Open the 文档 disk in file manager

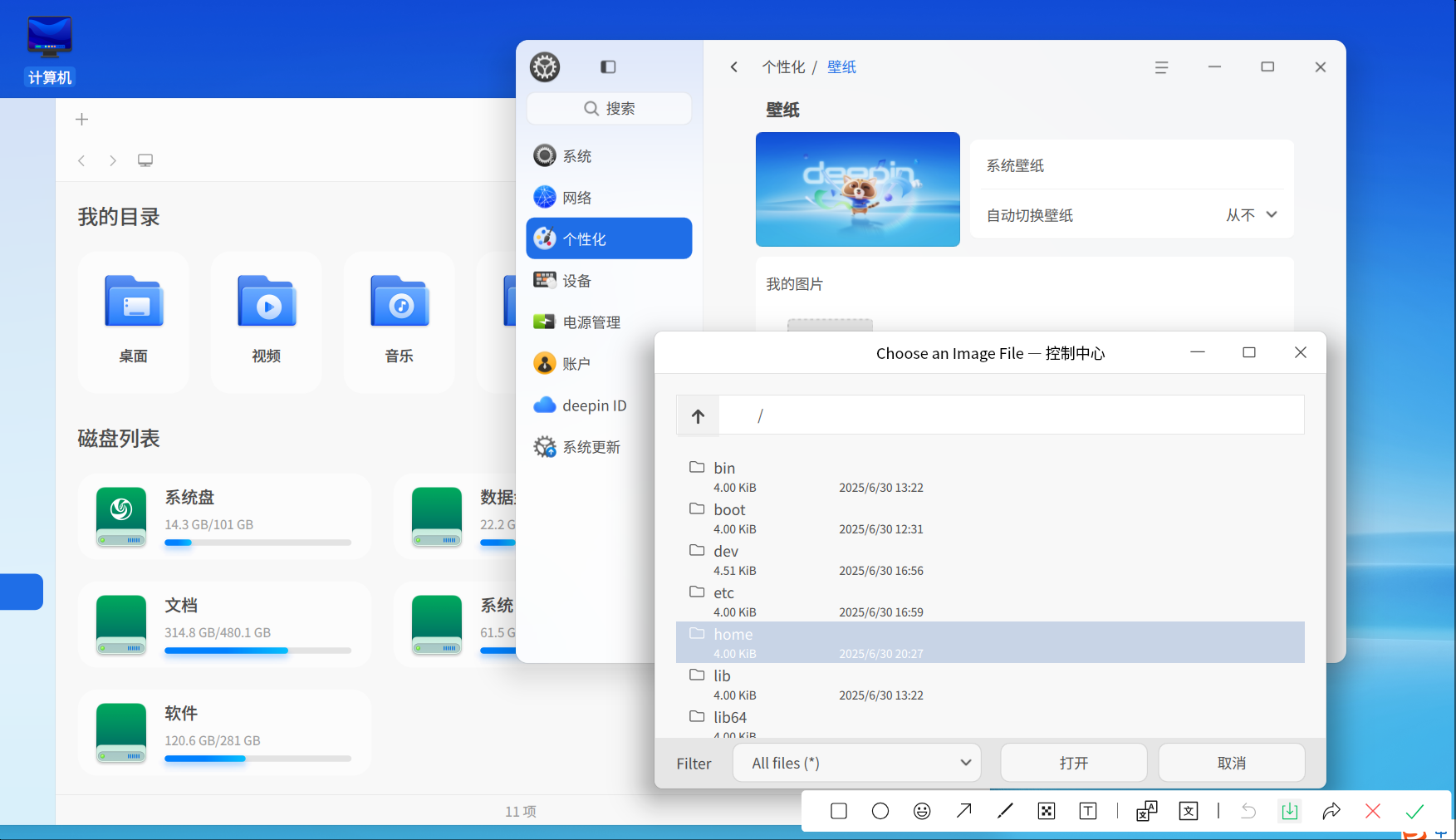224,625
